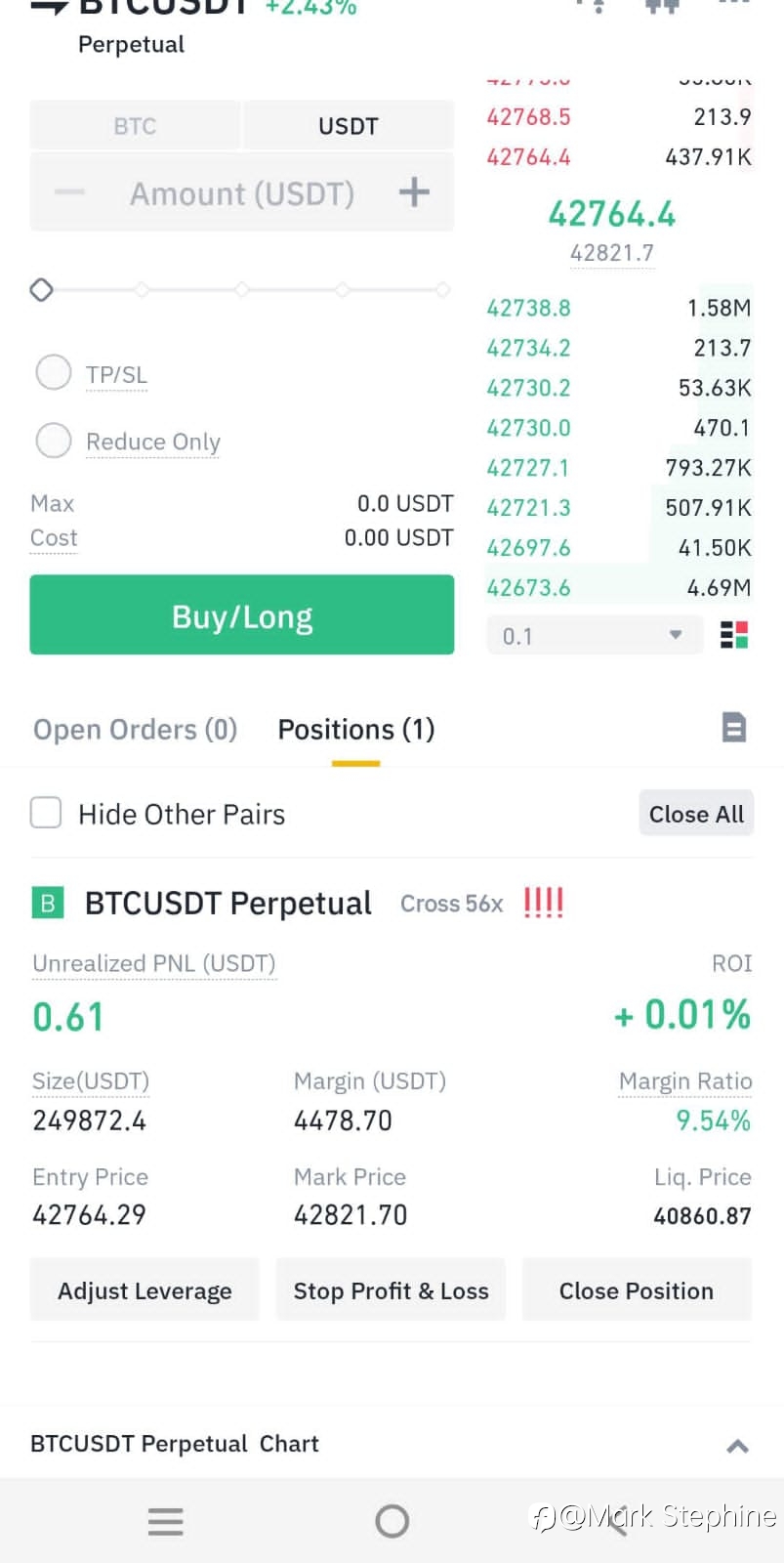Open the Android recent apps menu icon
784x1563 pixels.
[x=165, y=1521]
